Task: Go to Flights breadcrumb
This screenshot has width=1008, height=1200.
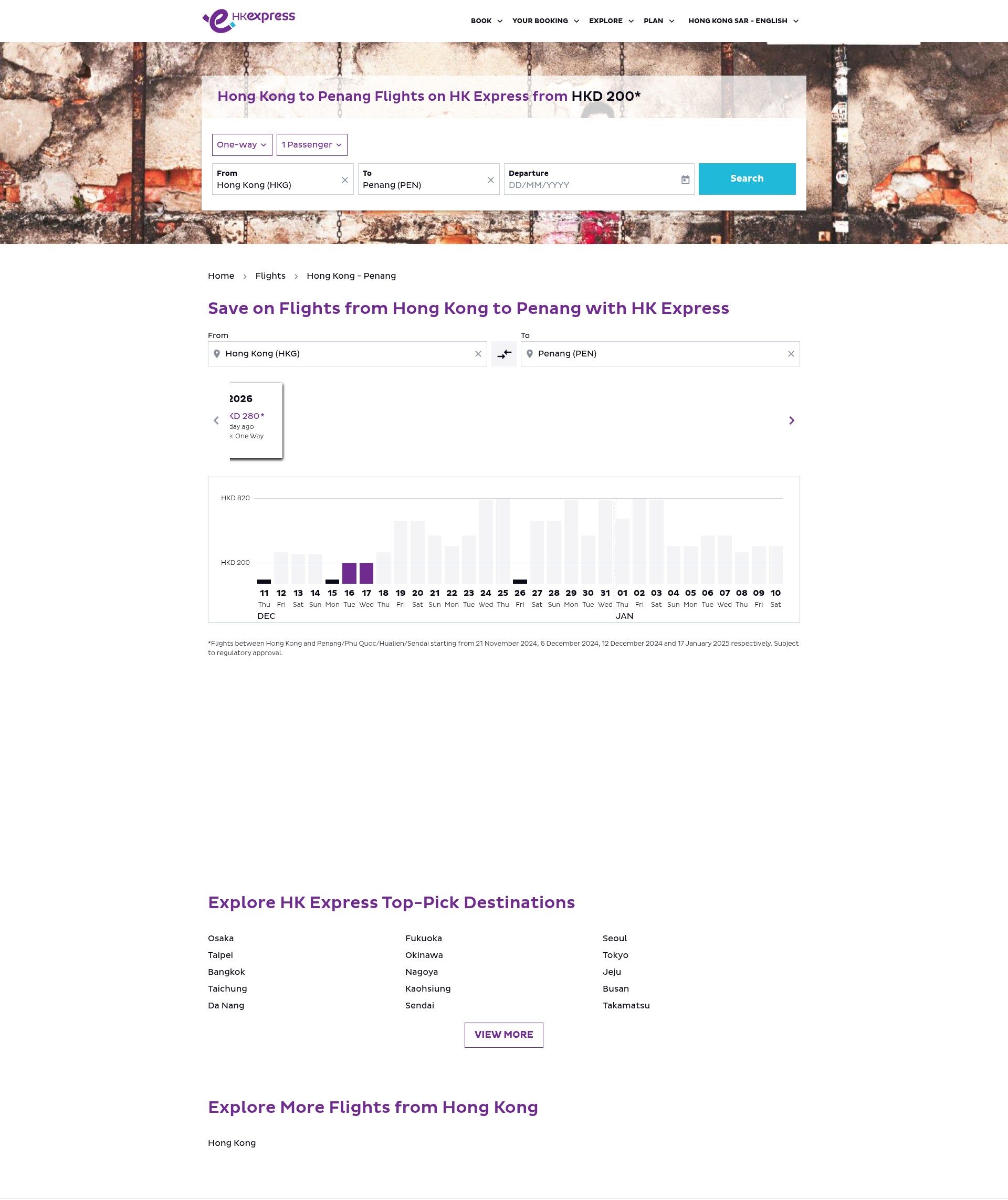Action: (x=270, y=276)
